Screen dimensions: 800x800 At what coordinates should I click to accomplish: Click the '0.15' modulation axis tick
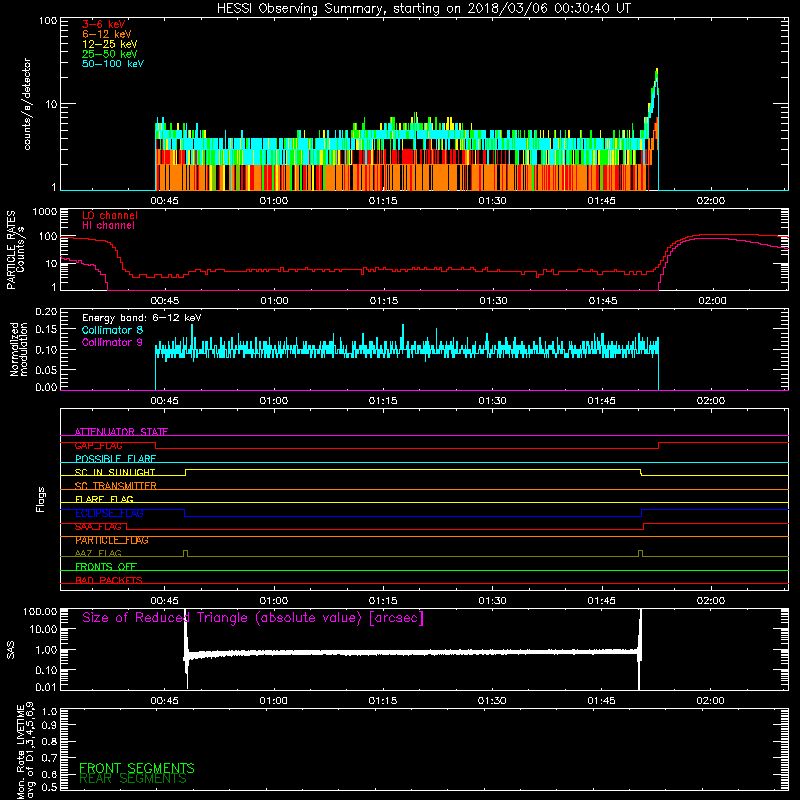coord(46,330)
